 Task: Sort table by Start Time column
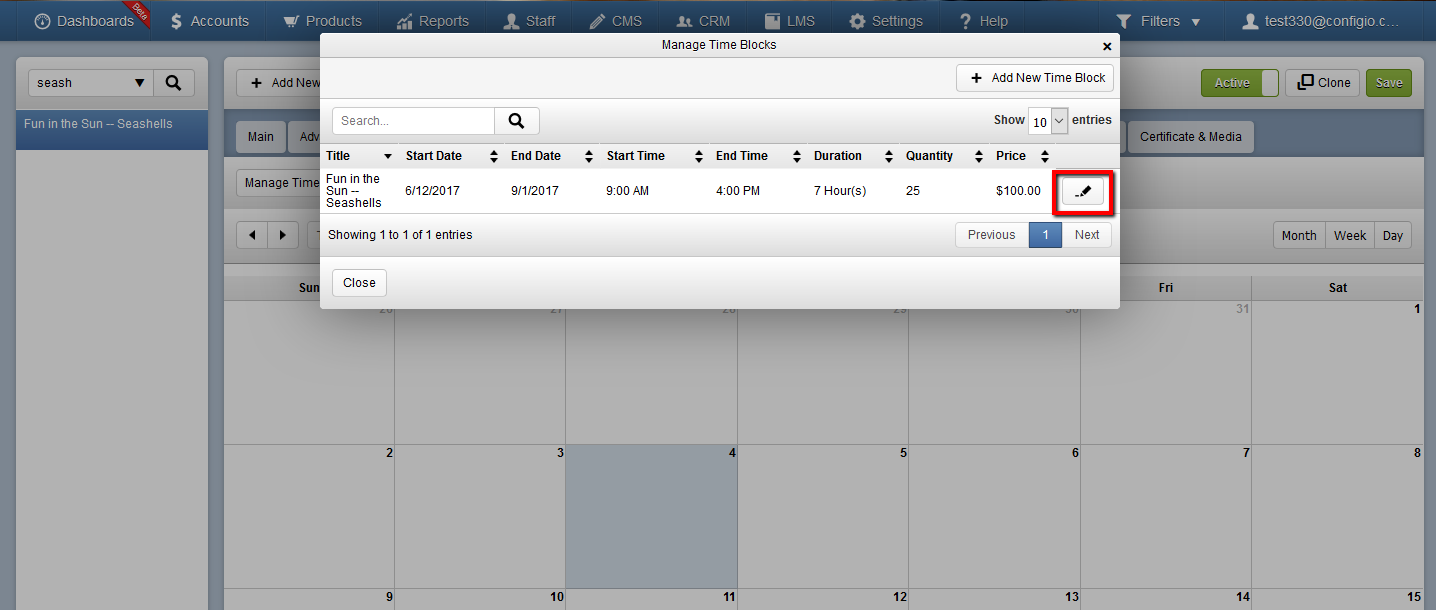656,156
